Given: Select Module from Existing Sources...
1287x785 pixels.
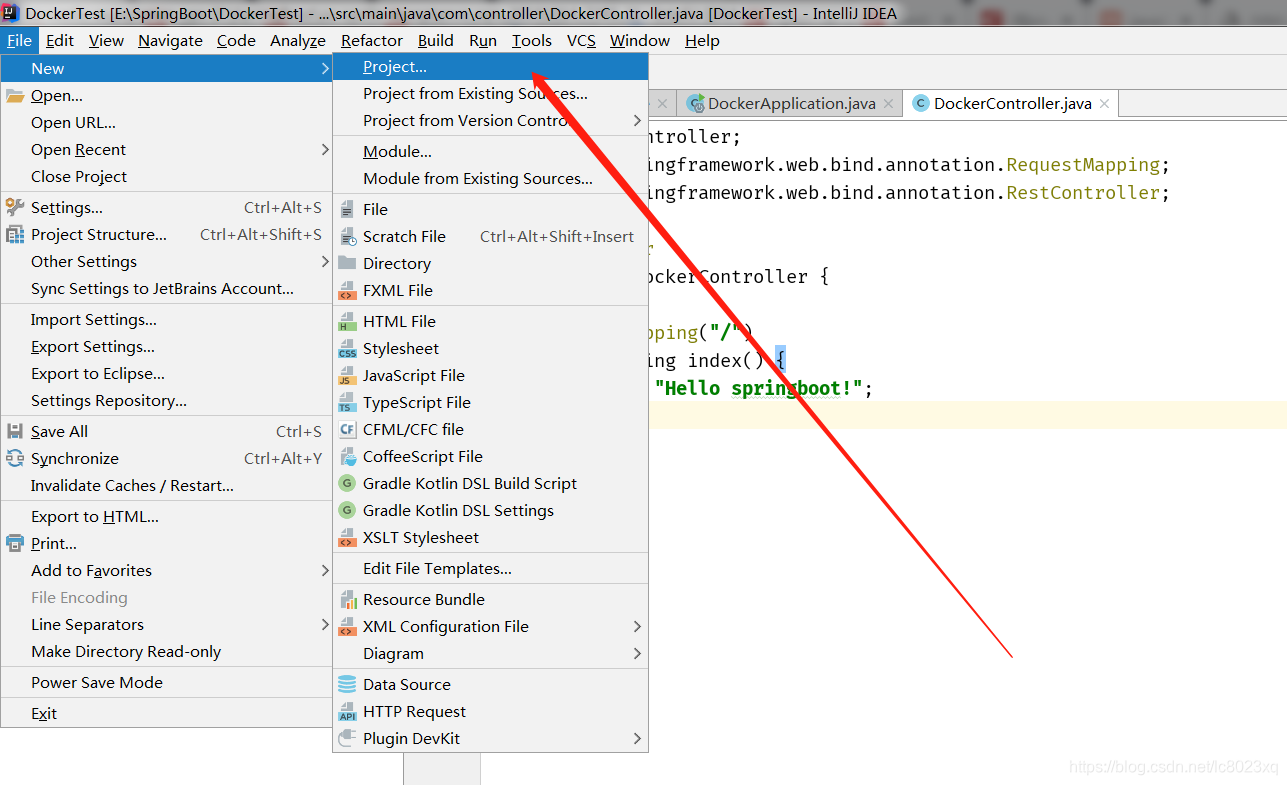Looking at the screenshot, I should [x=490, y=178].
